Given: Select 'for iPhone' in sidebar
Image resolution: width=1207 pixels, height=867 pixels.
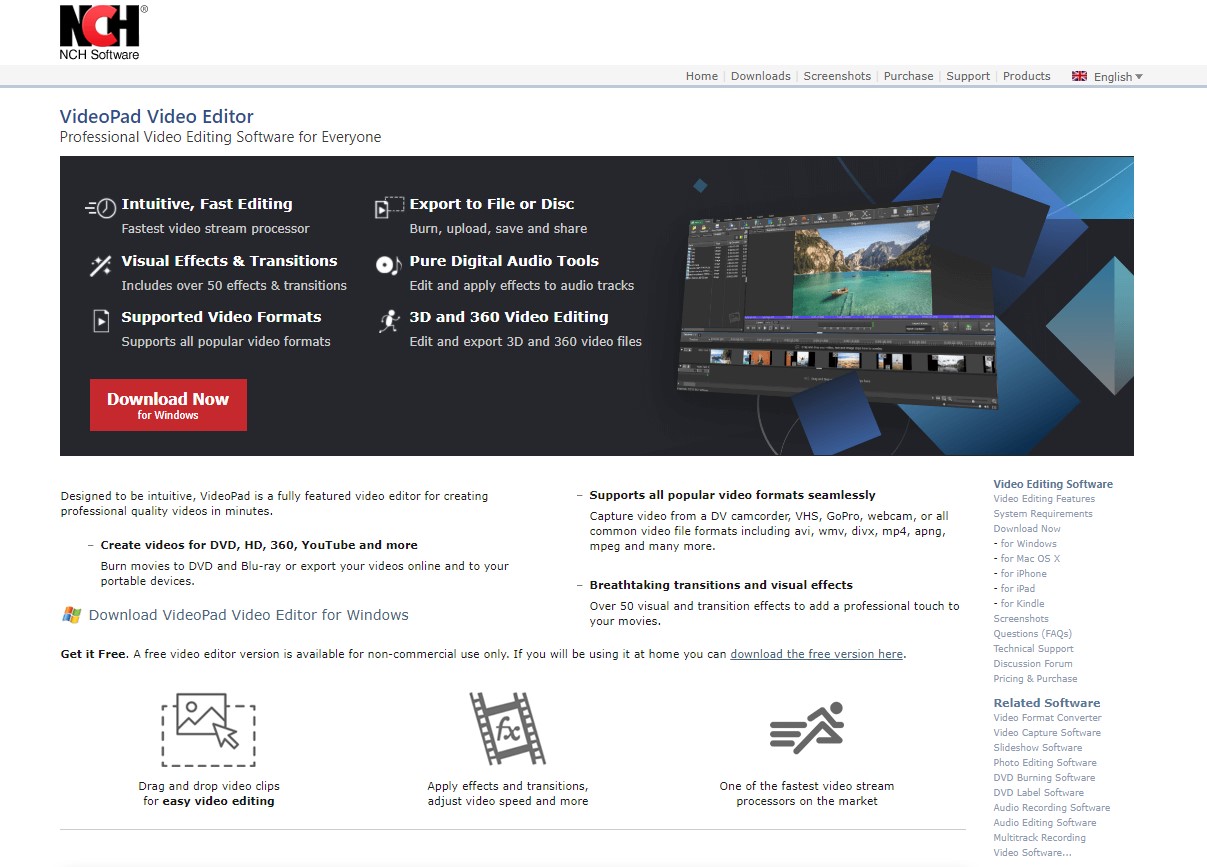Looking at the screenshot, I should click(1024, 574).
